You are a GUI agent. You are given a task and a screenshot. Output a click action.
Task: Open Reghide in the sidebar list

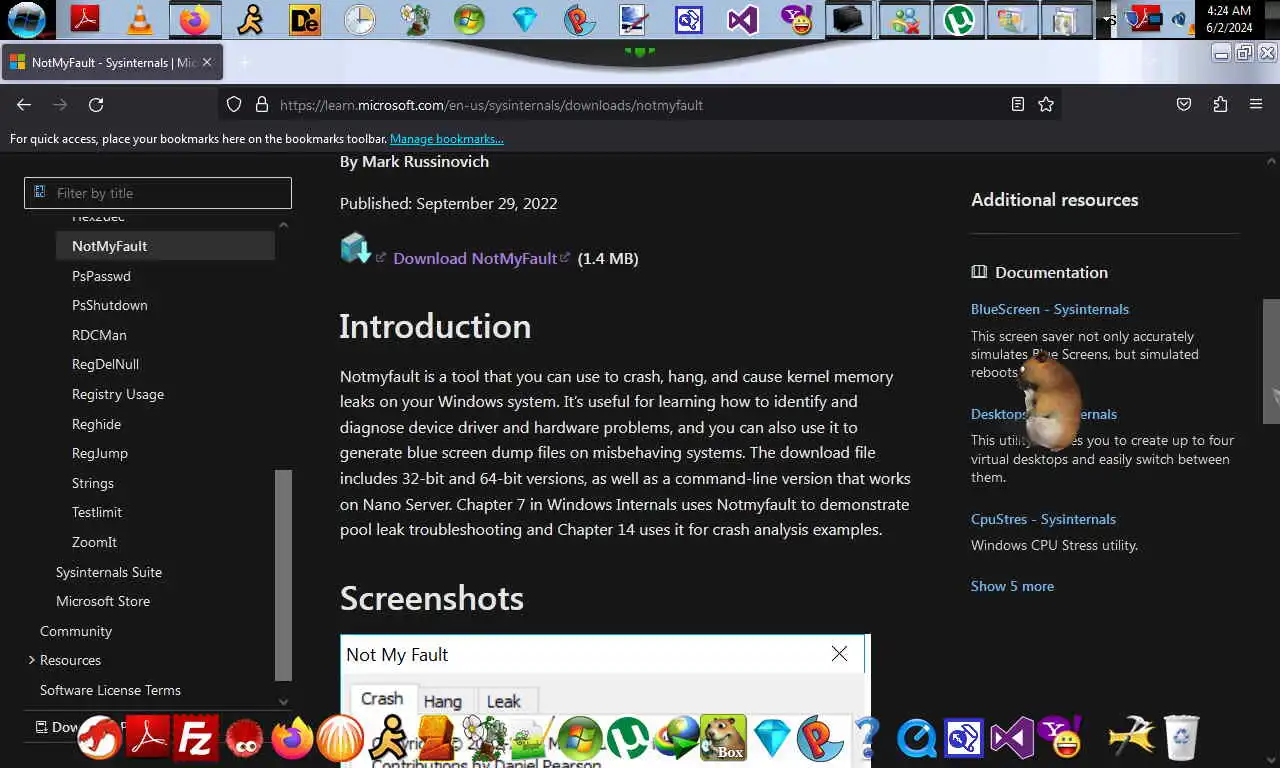[96, 424]
